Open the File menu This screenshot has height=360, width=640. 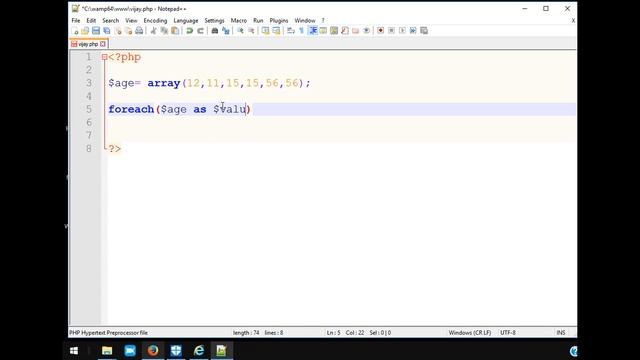click(76, 20)
